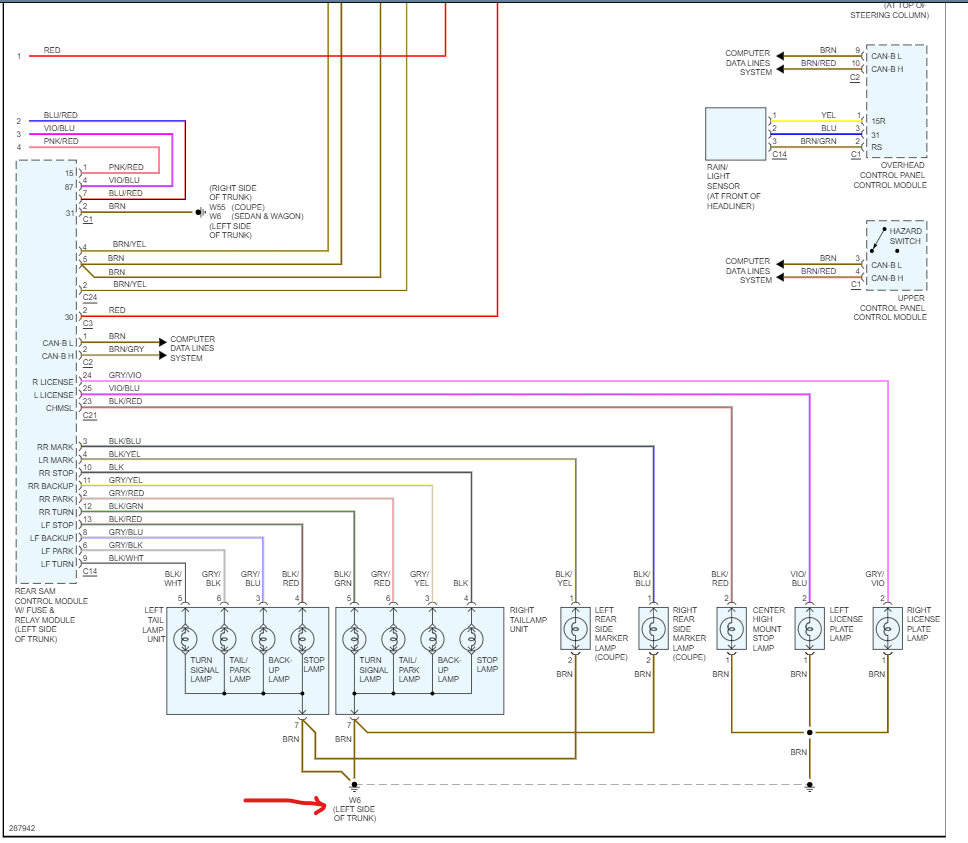968x843 pixels.
Task: Click the "UPPER CONTROL PANEL CONTROL MODULE" label
Action: pos(890,307)
